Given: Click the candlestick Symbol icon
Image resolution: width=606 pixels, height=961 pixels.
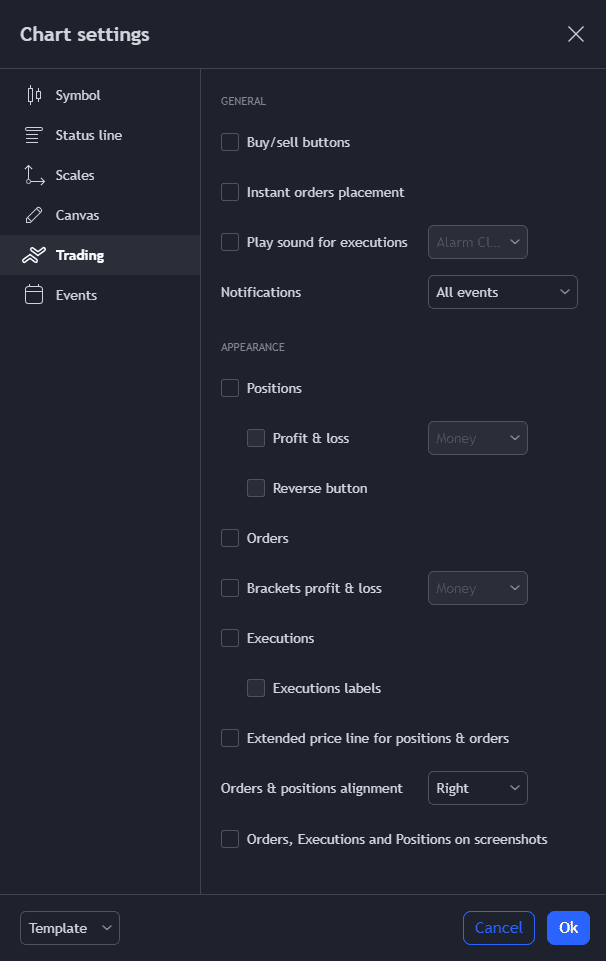Looking at the screenshot, I should point(34,95).
